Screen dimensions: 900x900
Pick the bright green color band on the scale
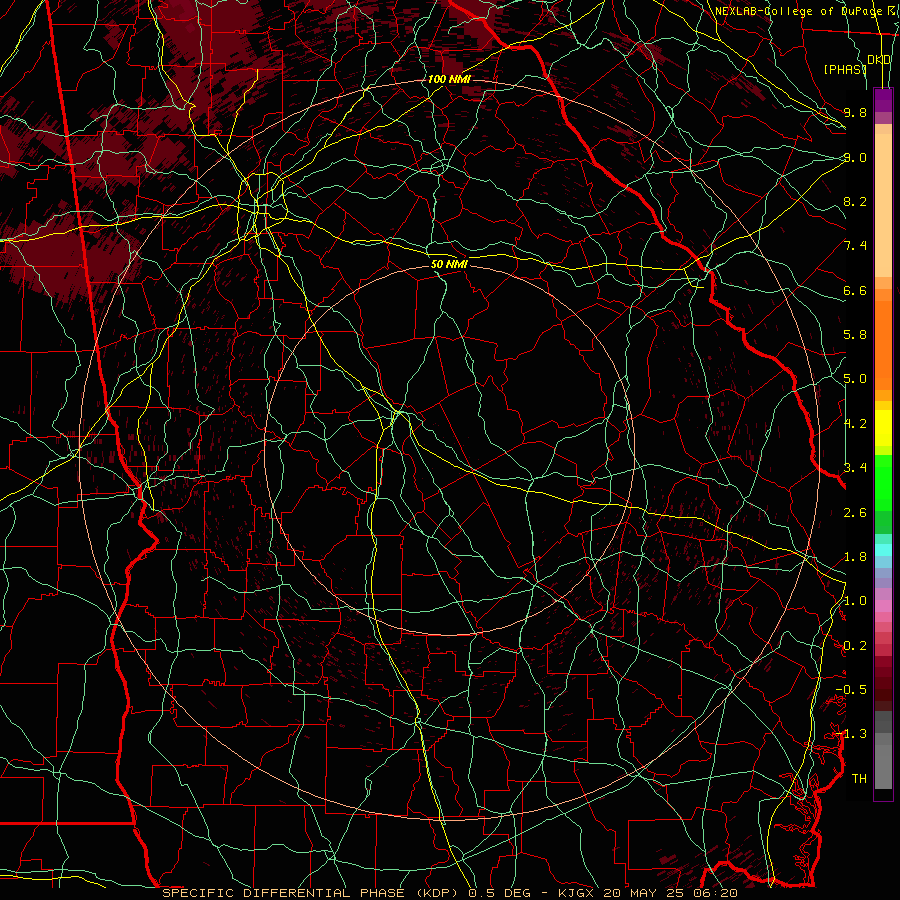pos(883,483)
